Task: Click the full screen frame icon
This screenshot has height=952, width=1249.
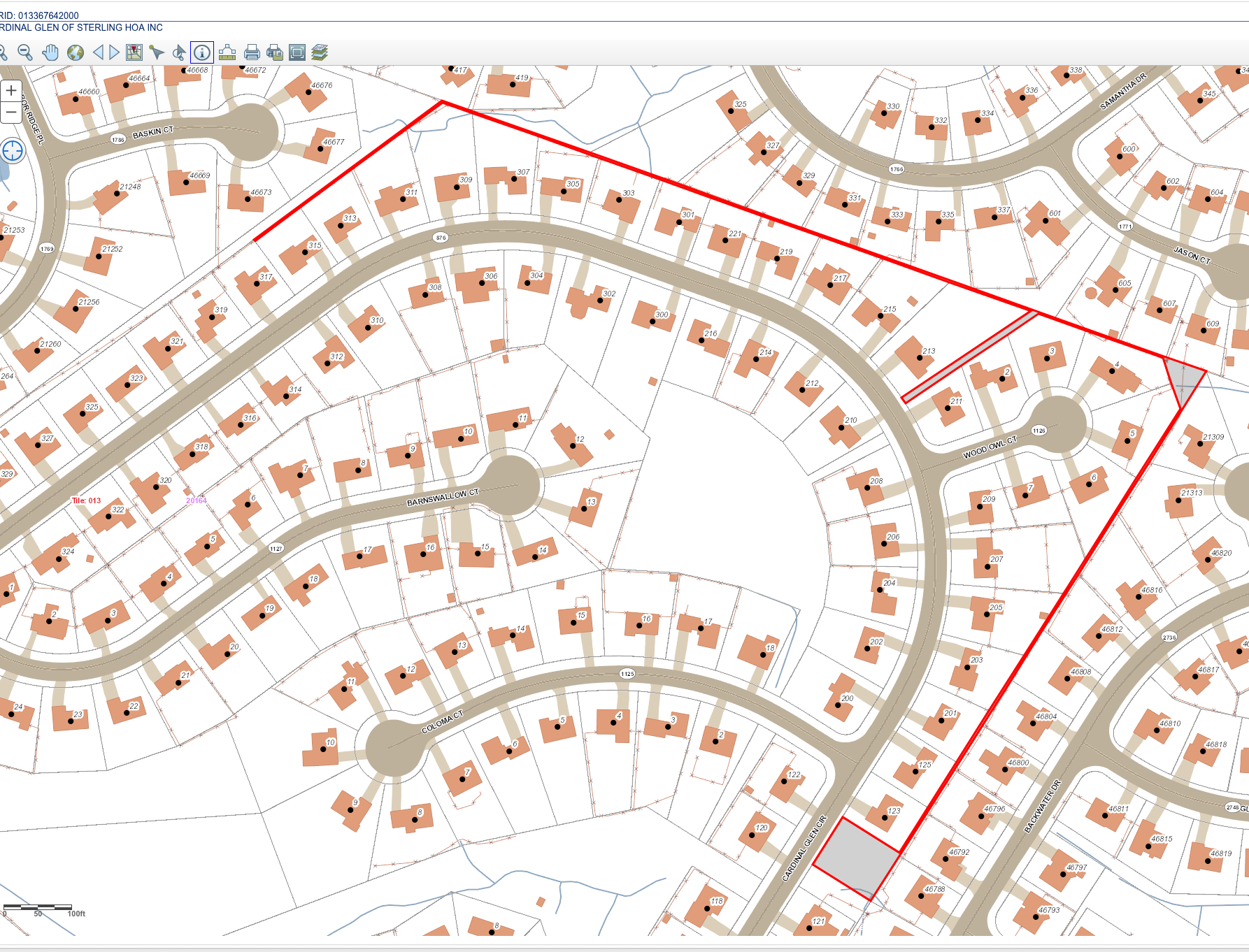Action: 297,52
